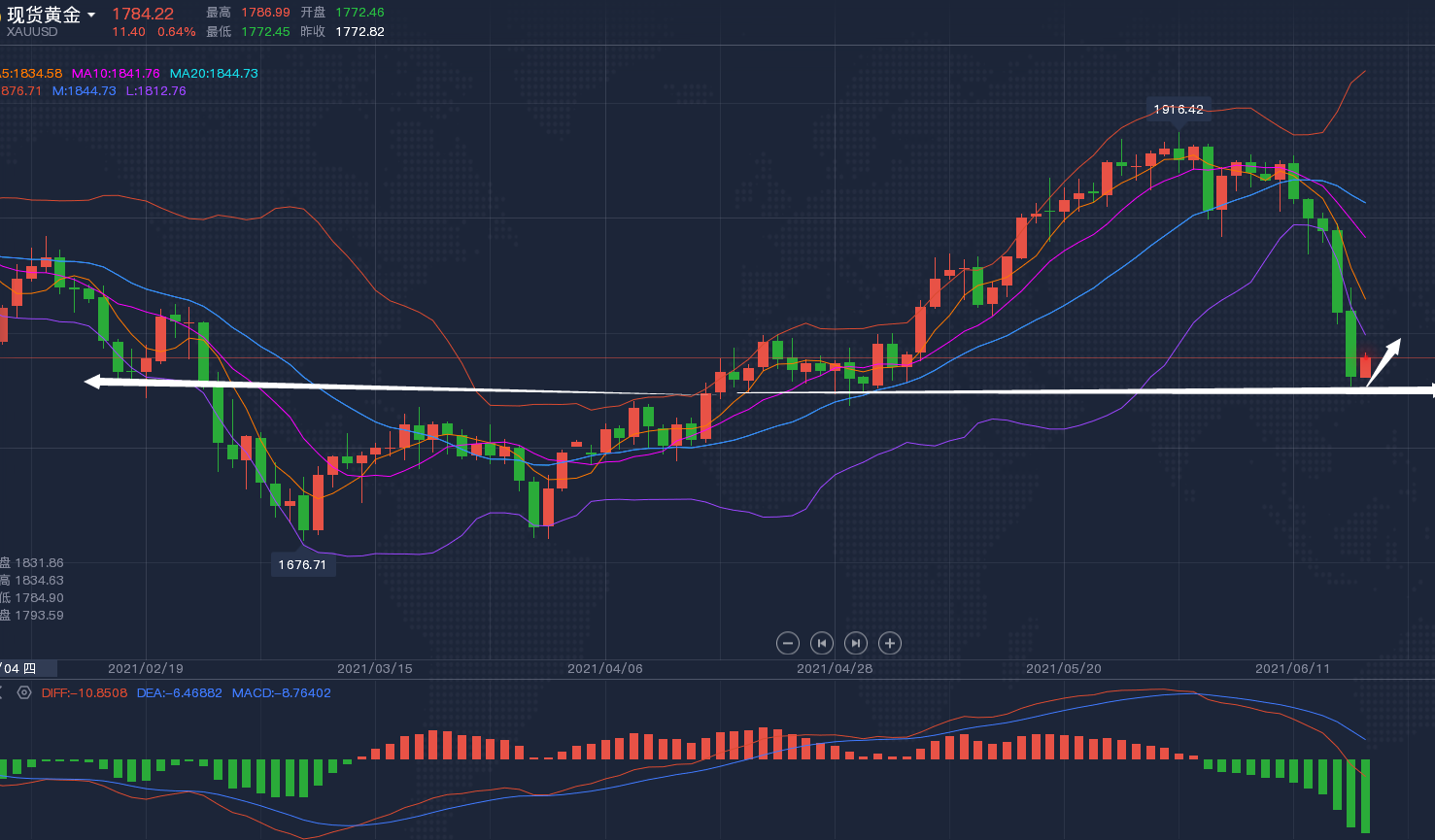Click the DIFF value label
1435x840 pixels.
pyautogui.click(x=85, y=693)
